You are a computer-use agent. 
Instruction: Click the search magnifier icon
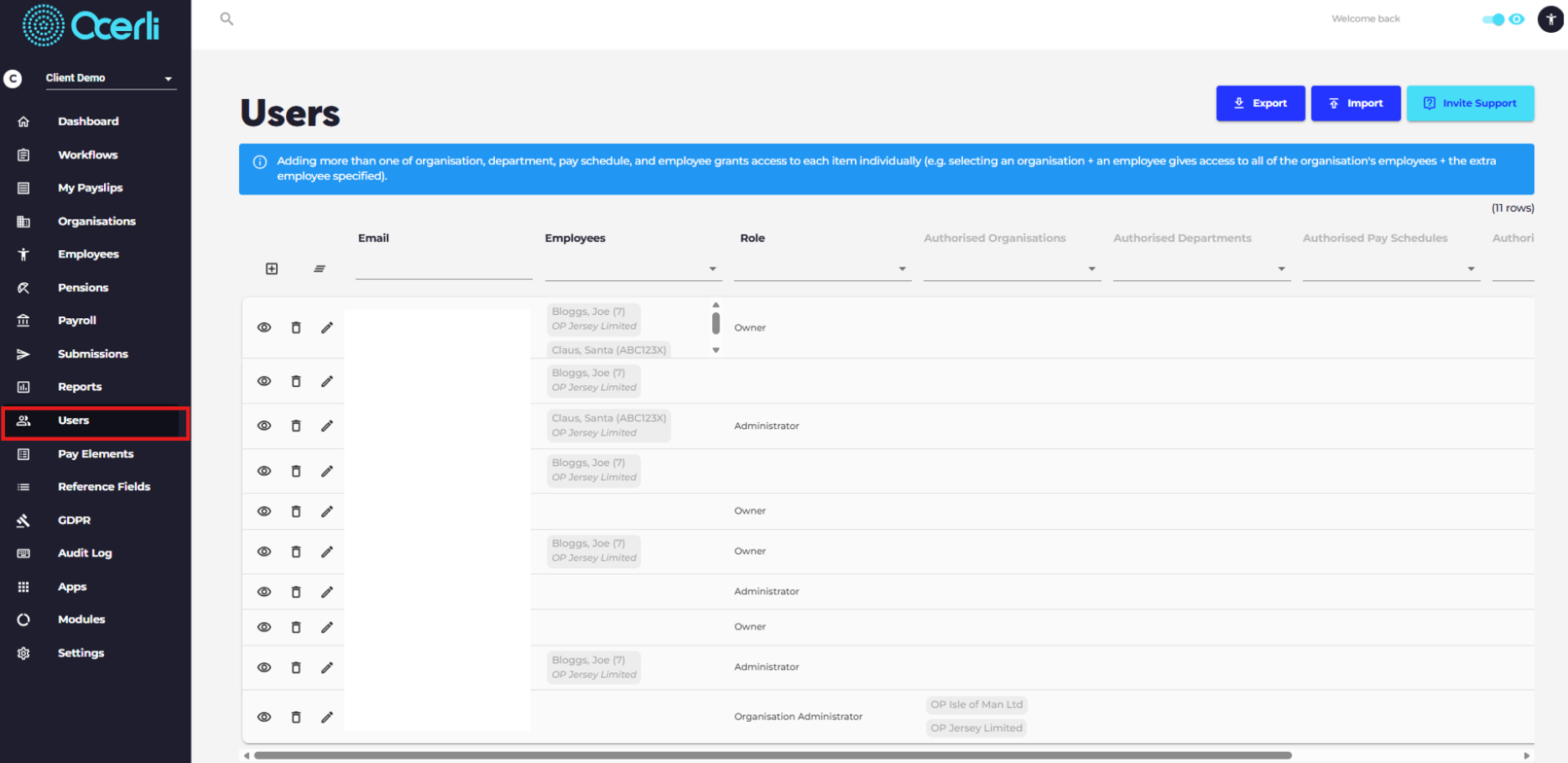pyautogui.click(x=227, y=18)
